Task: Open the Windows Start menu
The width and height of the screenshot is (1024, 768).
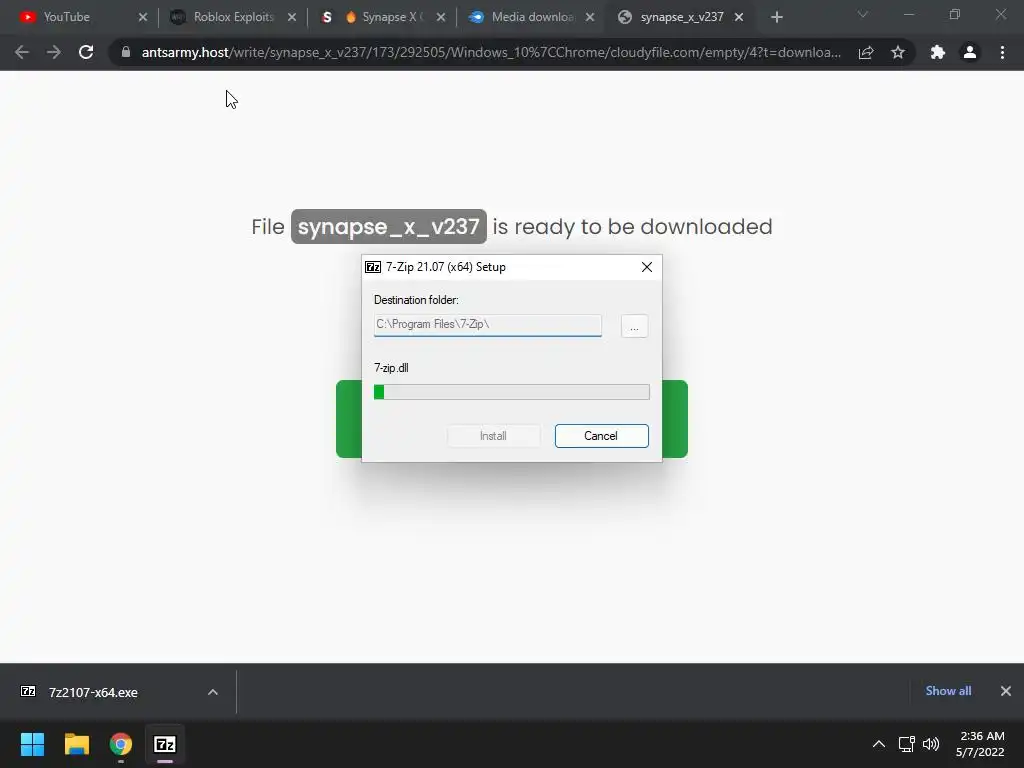Action: coord(32,744)
